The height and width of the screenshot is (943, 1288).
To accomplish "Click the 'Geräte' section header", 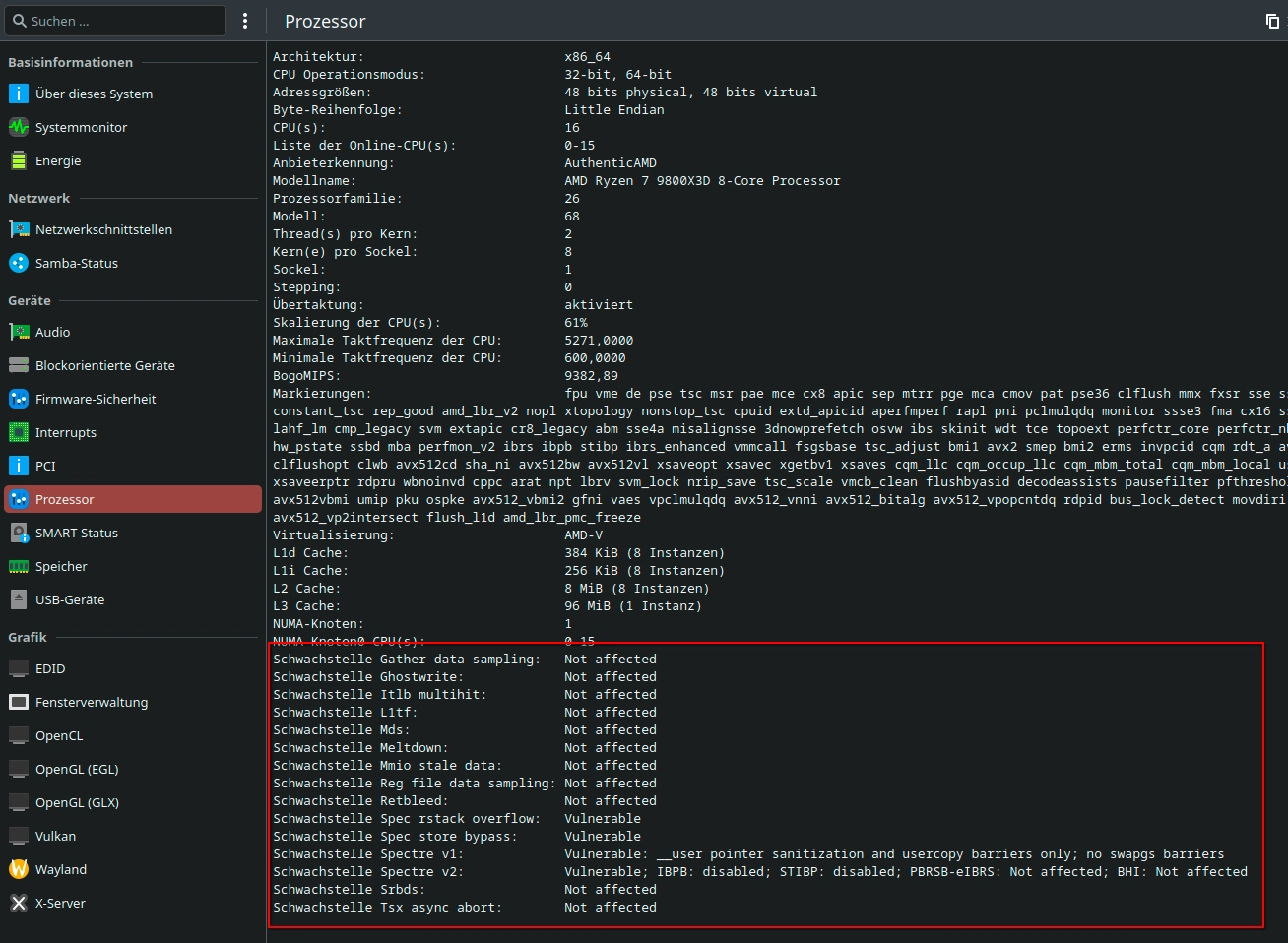I will (x=30, y=300).
